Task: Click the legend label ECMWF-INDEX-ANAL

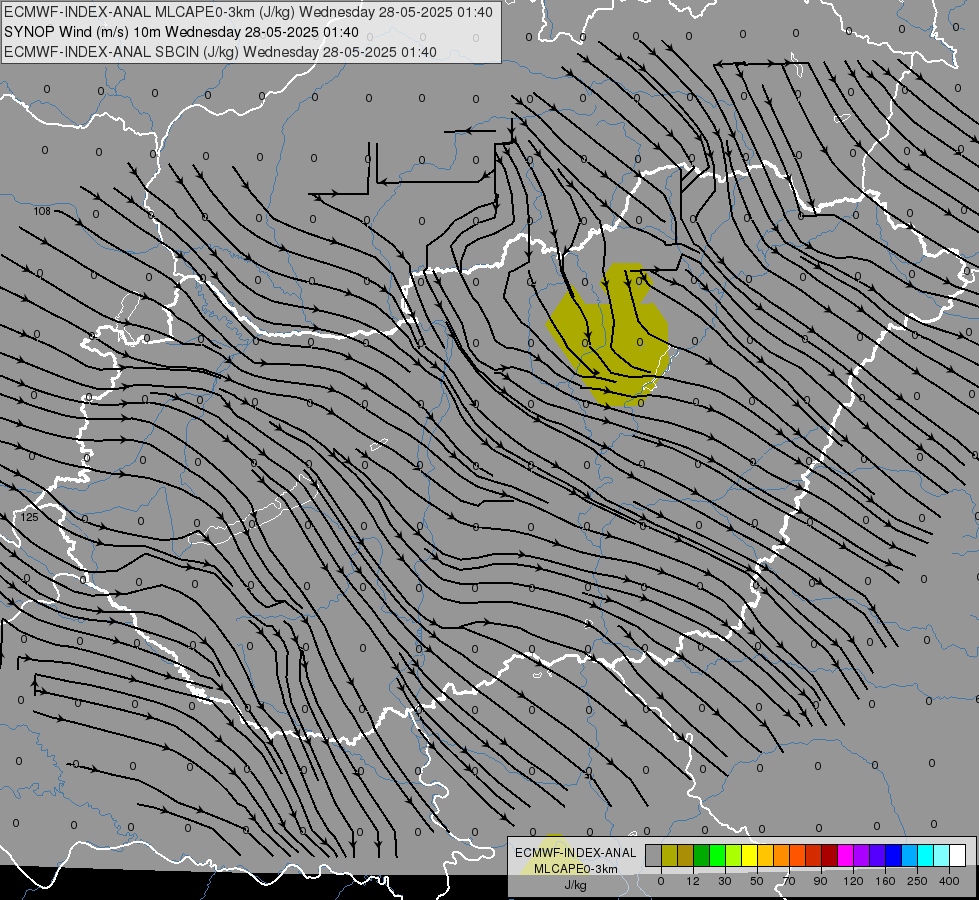Action: (575, 853)
